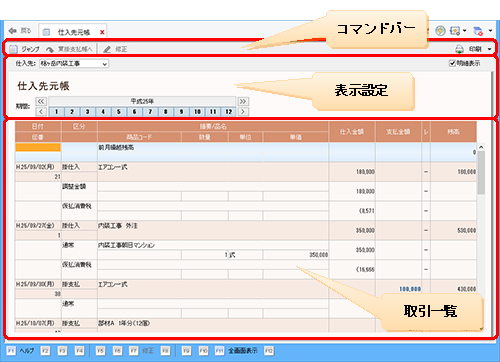The image size is (500, 362).
Task: Toggle the 明細表示 checkbox
Action: click(452, 63)
